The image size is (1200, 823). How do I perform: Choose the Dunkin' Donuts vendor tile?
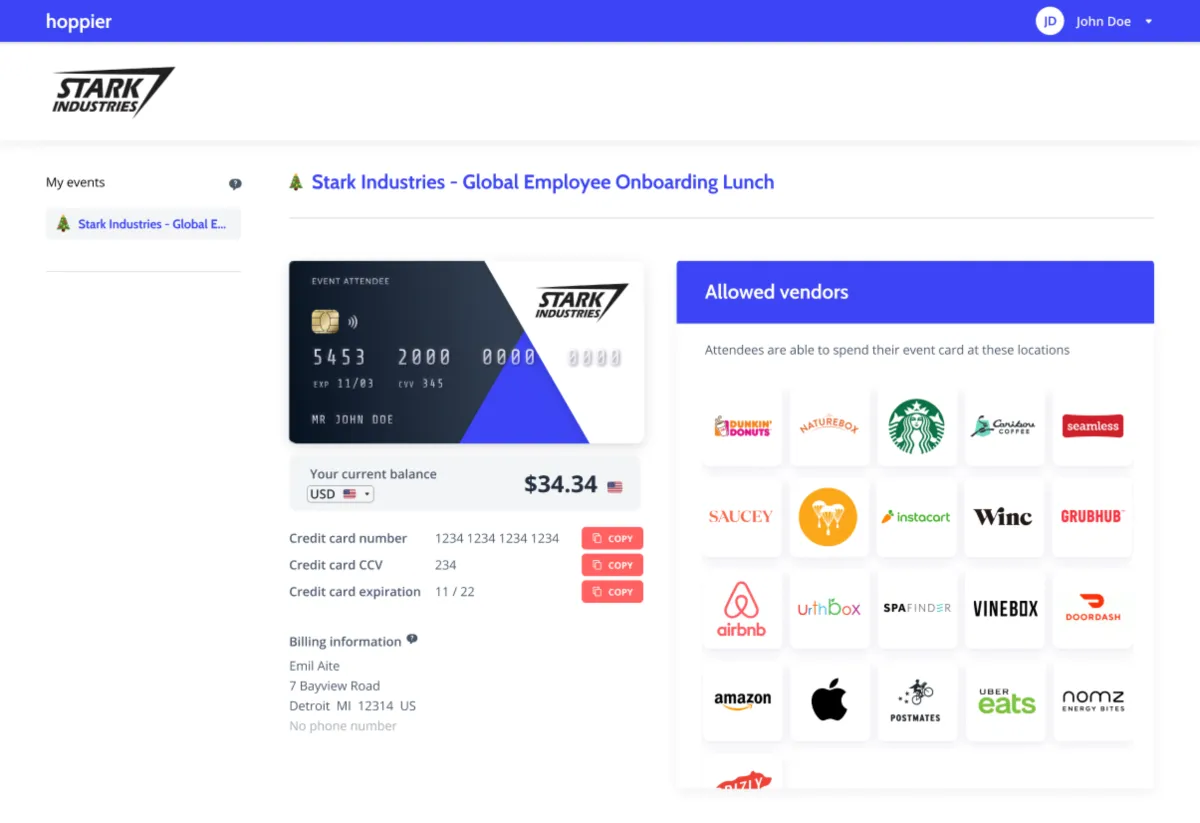click(x=742, y=427)
